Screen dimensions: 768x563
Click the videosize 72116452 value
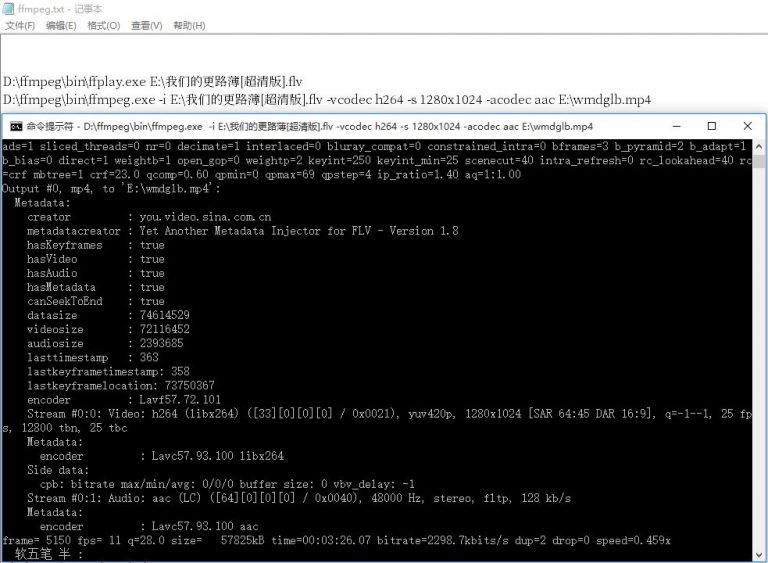click(165, 329)
